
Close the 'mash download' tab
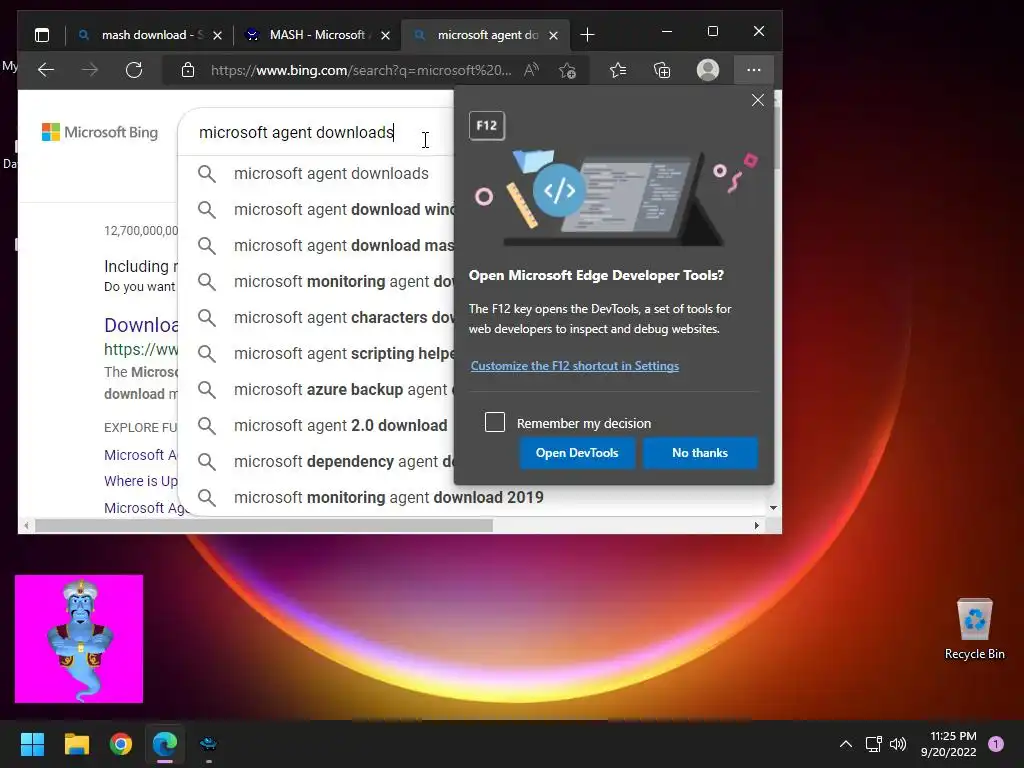pos(217,35)
